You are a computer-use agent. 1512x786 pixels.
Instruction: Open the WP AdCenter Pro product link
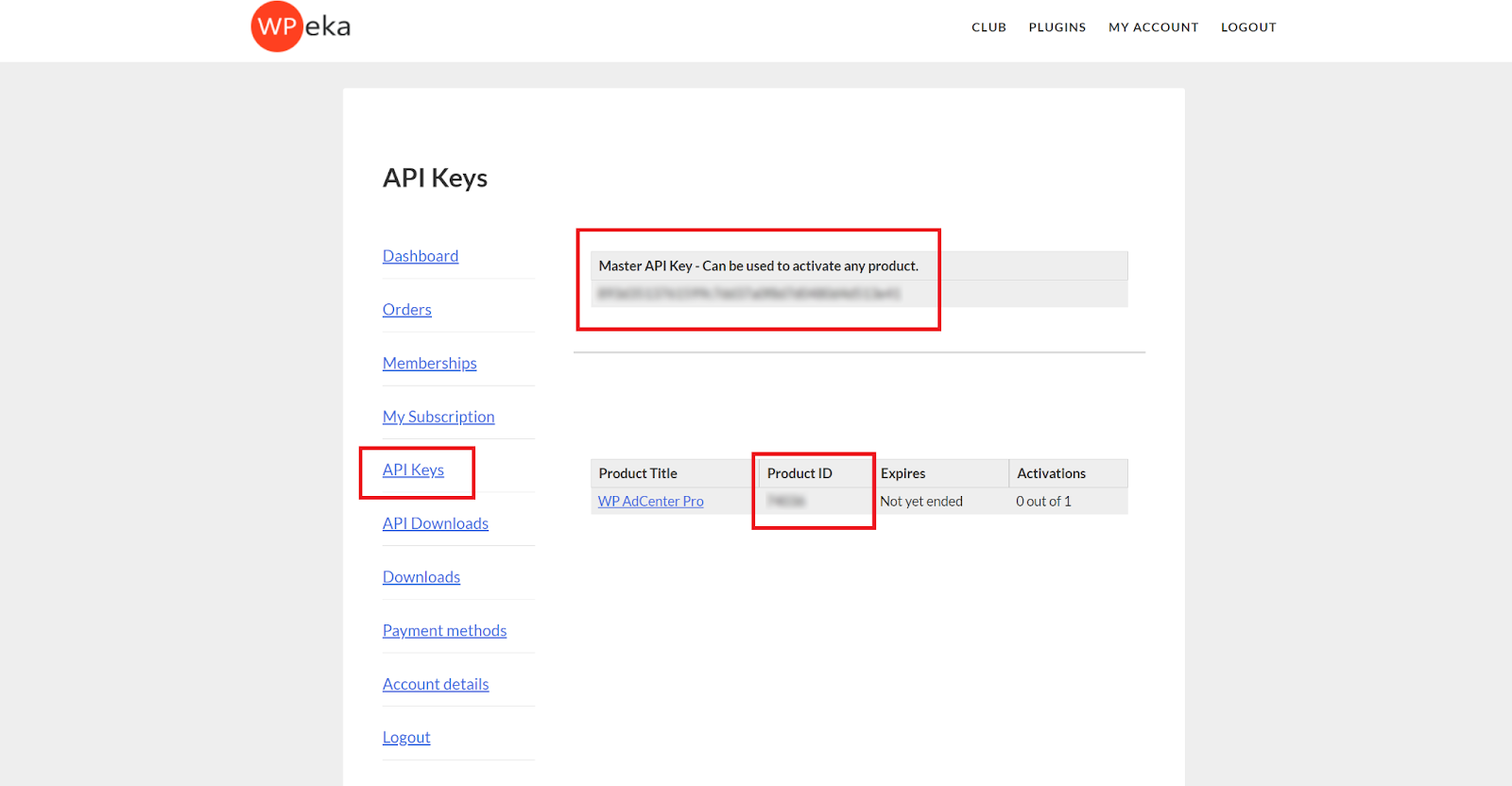tap(650, 502)
